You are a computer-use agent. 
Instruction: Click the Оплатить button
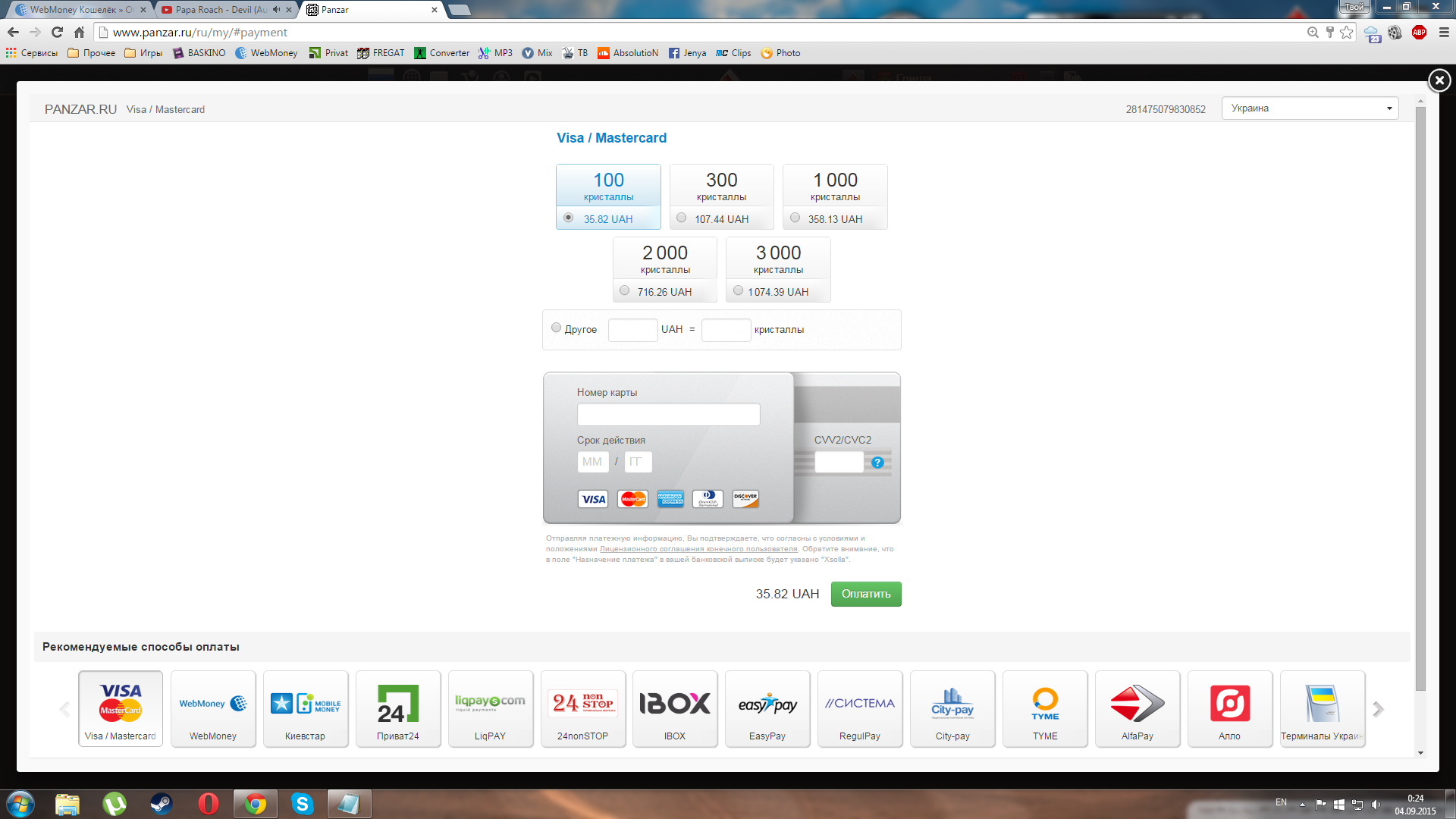(866, 593)
